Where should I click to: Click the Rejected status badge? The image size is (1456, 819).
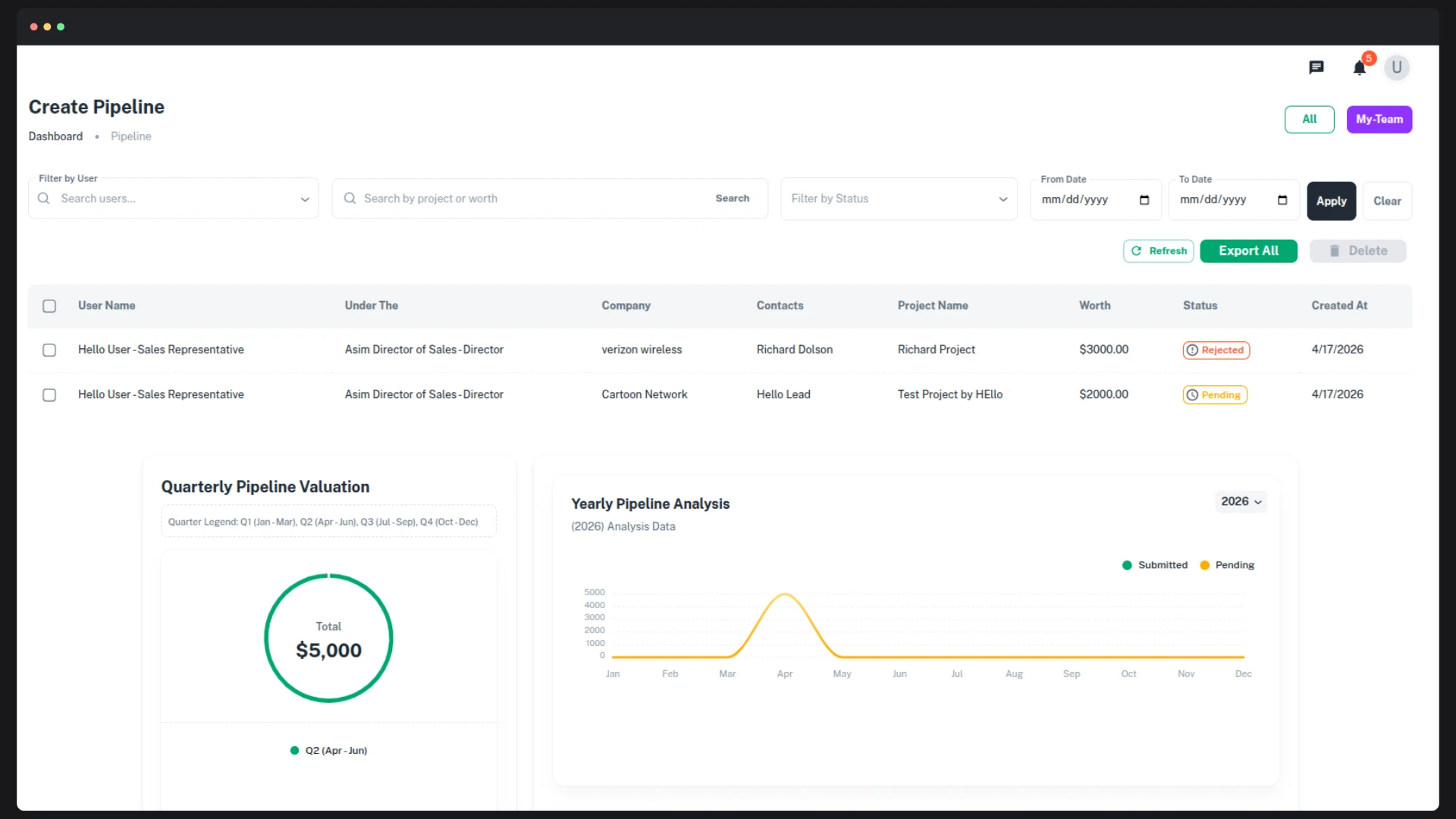click(1216, 350)
